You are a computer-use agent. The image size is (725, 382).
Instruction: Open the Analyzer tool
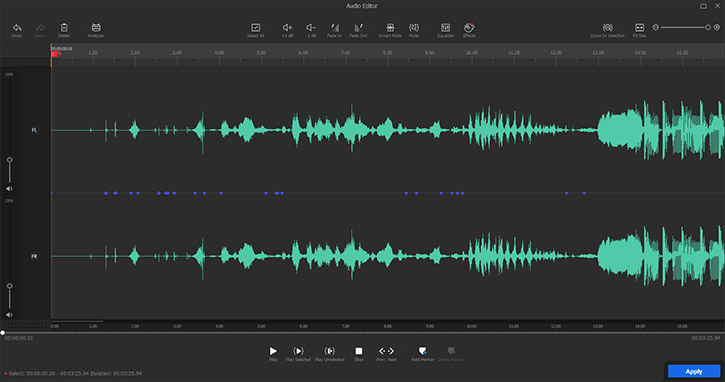point(96,28)
